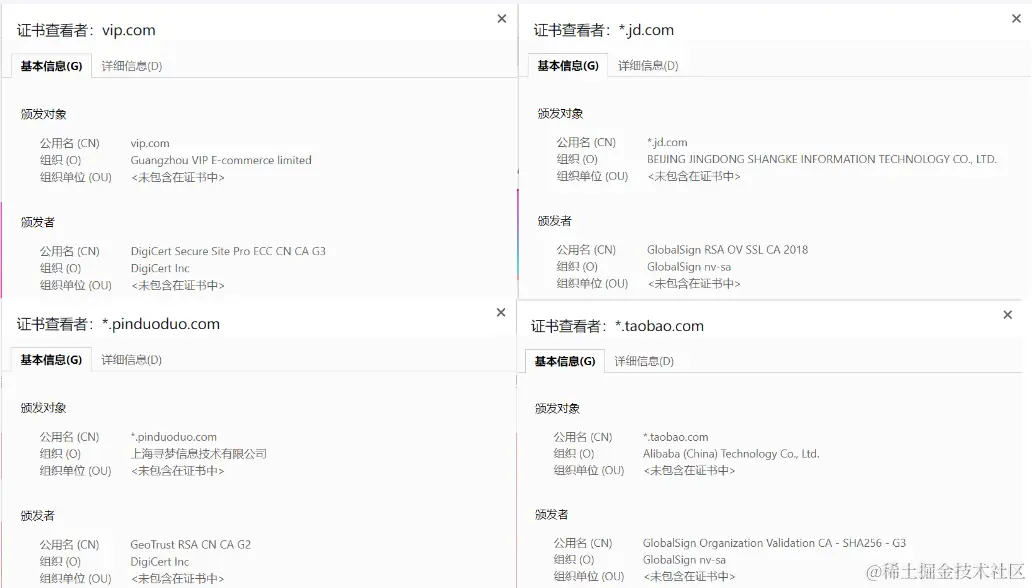This screenshot has height=588, width=1032.
Task: Close the *.pinduoduo.com certificate viewer
Action: point(501,312)
